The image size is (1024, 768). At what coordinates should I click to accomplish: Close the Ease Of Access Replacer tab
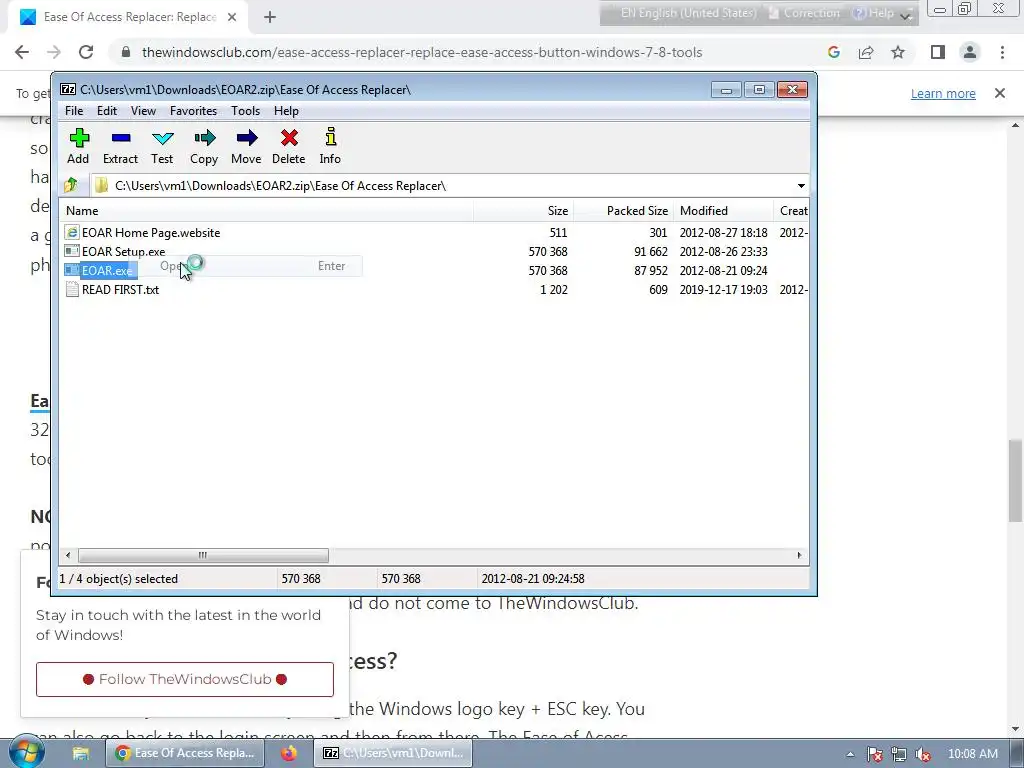(232, 17)
